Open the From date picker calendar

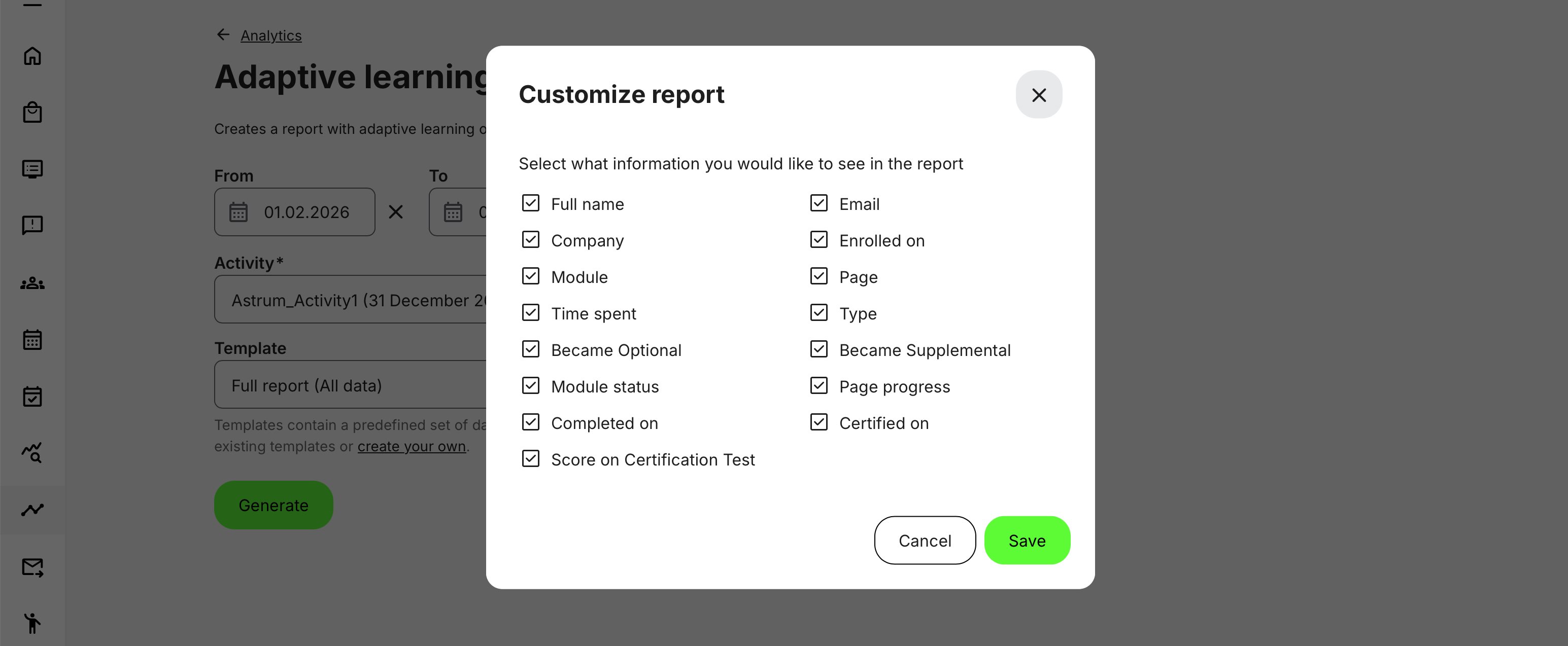pyautogui.click(x=238, y=211)
